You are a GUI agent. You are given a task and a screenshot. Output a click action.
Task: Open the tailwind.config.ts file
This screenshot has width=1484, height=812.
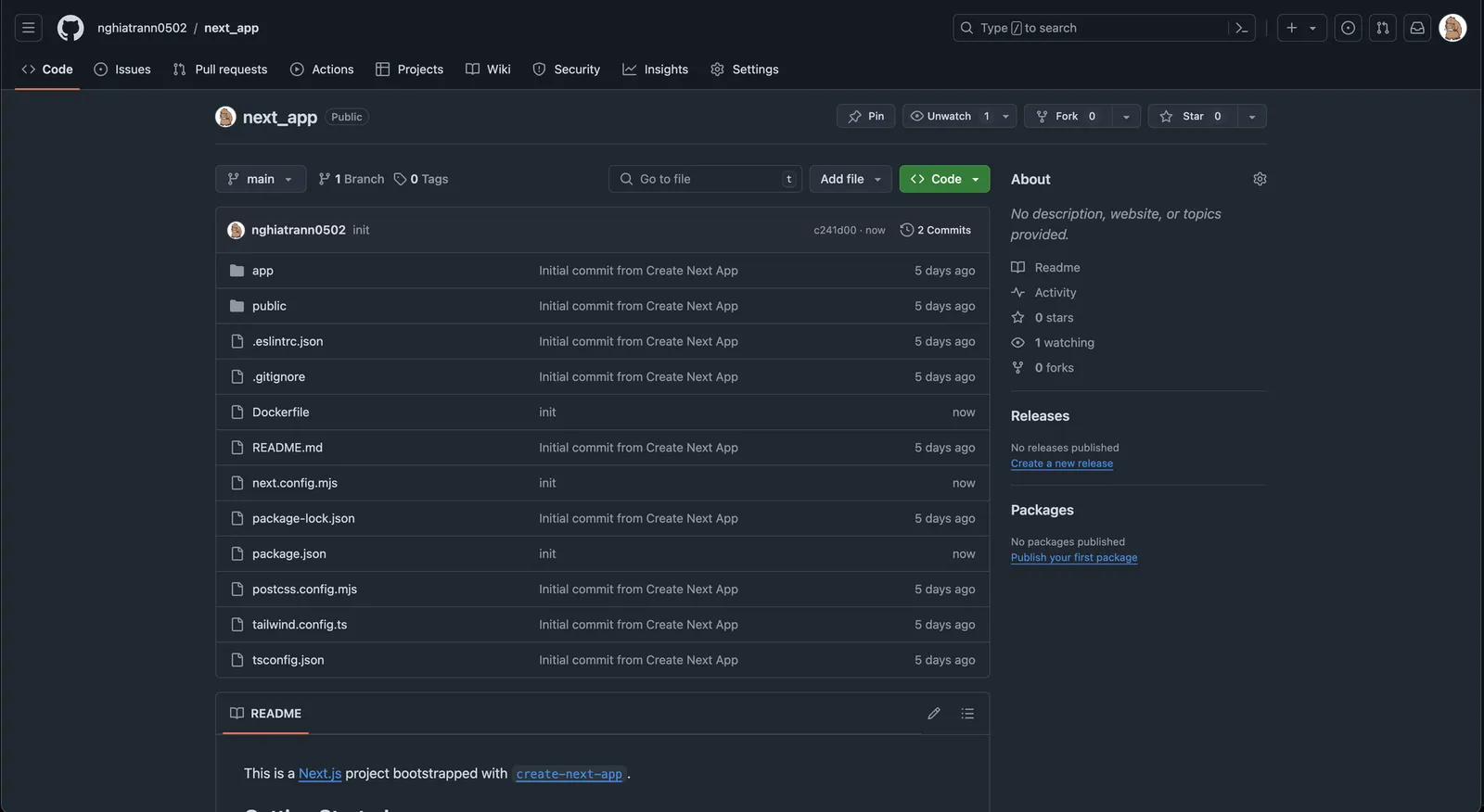point(300,625)
